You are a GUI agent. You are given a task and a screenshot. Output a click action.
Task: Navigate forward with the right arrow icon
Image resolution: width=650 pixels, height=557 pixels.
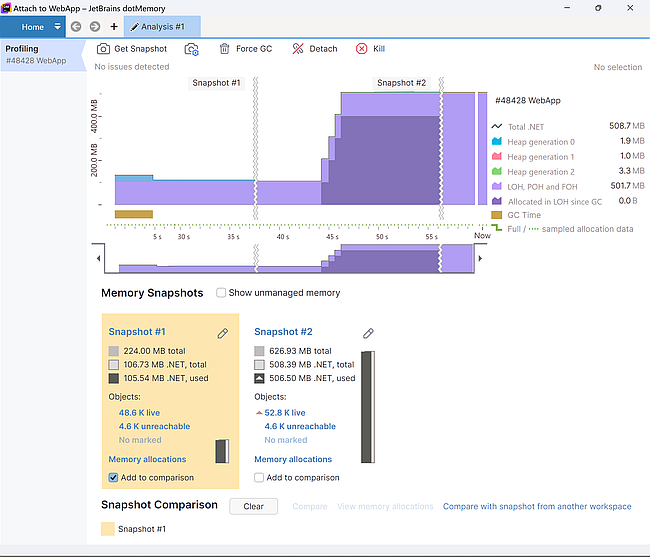pyautogui.click(x=95, y=27)
